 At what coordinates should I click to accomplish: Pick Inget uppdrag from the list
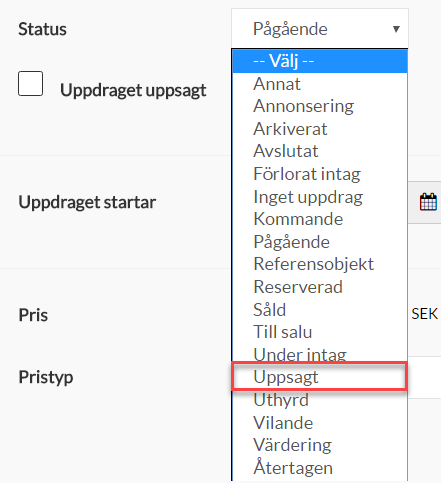click(x=320, y=197)
